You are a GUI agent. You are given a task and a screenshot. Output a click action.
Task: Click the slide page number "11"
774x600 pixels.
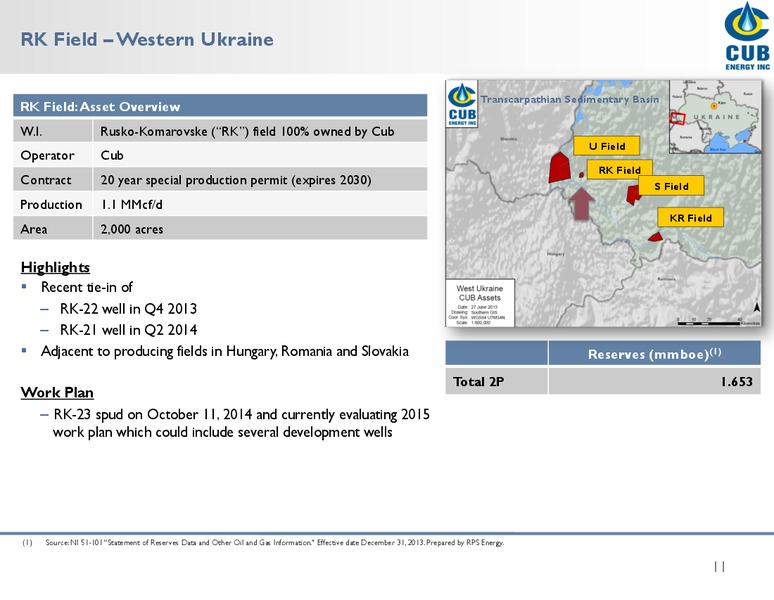[x=719, y=566]
